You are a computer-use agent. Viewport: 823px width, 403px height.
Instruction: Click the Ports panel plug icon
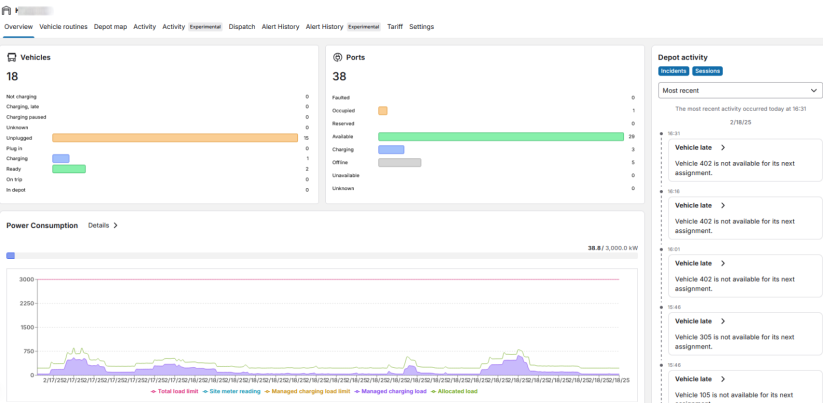337,58
